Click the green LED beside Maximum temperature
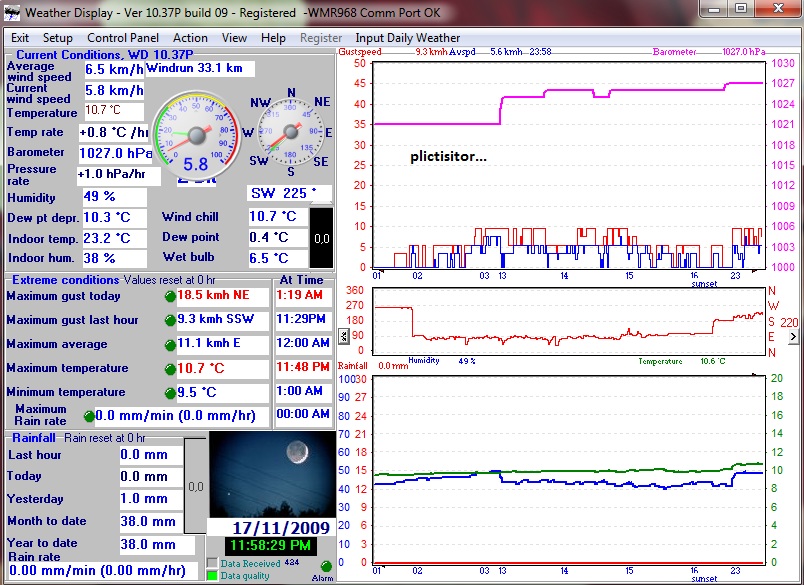Screen dimensions: 804x585 pos(170,369)
